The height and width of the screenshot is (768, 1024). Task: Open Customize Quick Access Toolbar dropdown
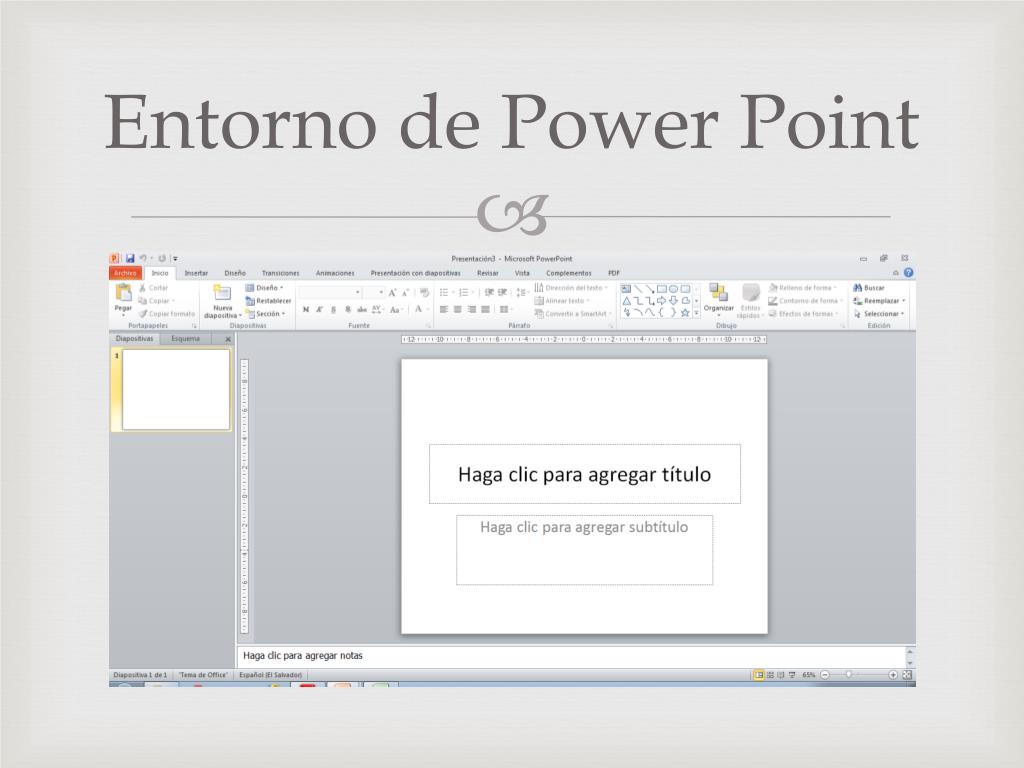(x=175, y=259)
